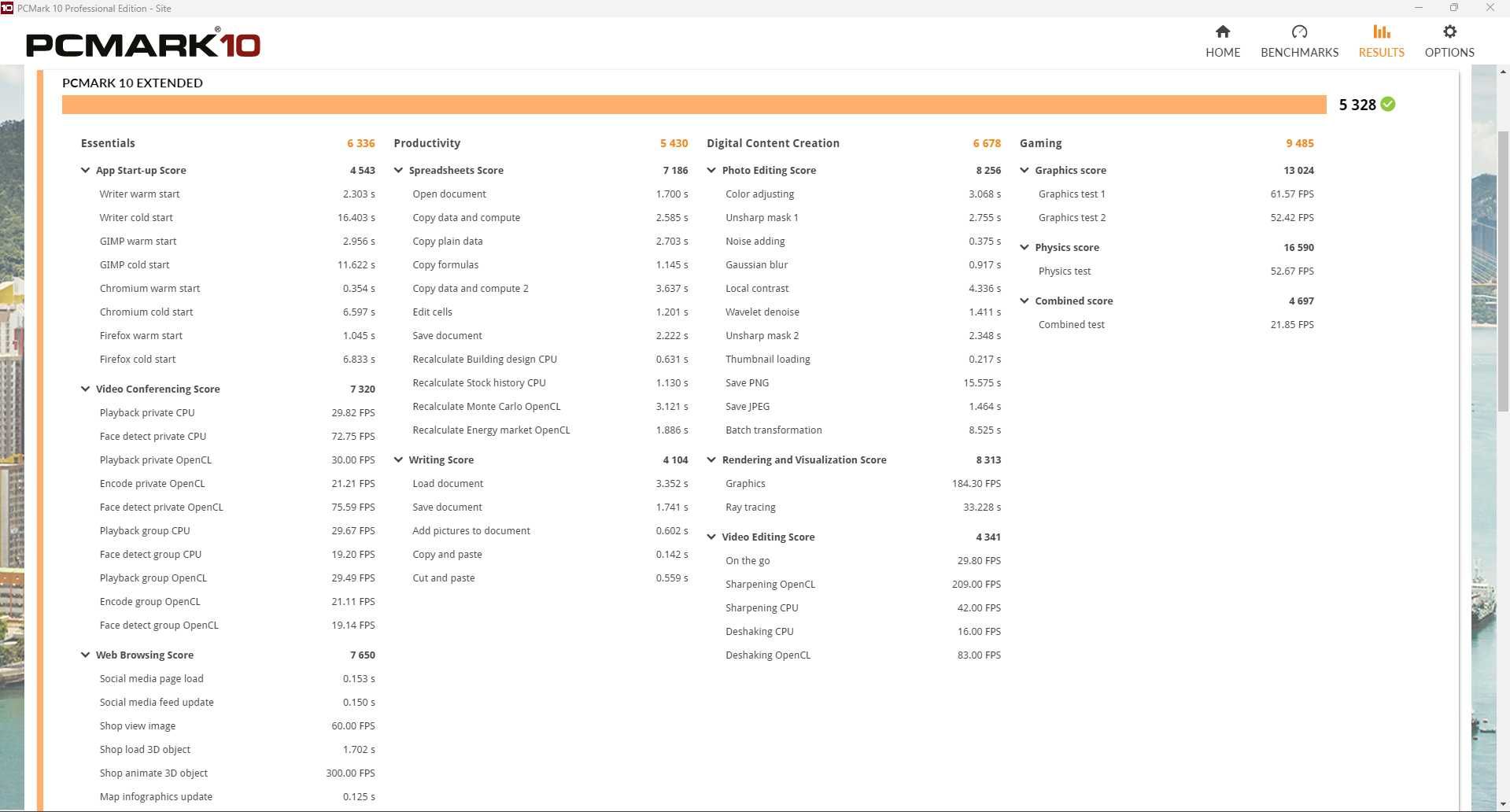This screenshot has height=812, width=1510.
Task: Select Copy data and compute 2 row
Action: (x=550, y=288)
